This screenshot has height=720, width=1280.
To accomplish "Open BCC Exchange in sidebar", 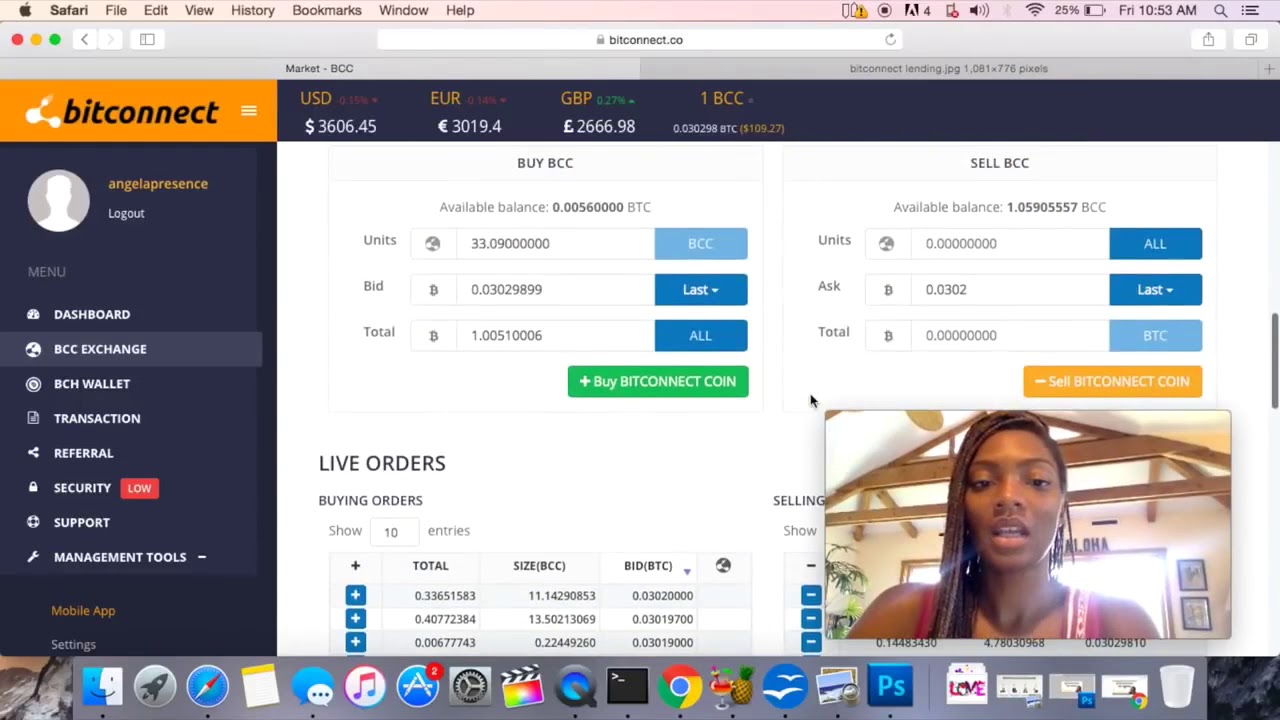I will click(100, 349).
